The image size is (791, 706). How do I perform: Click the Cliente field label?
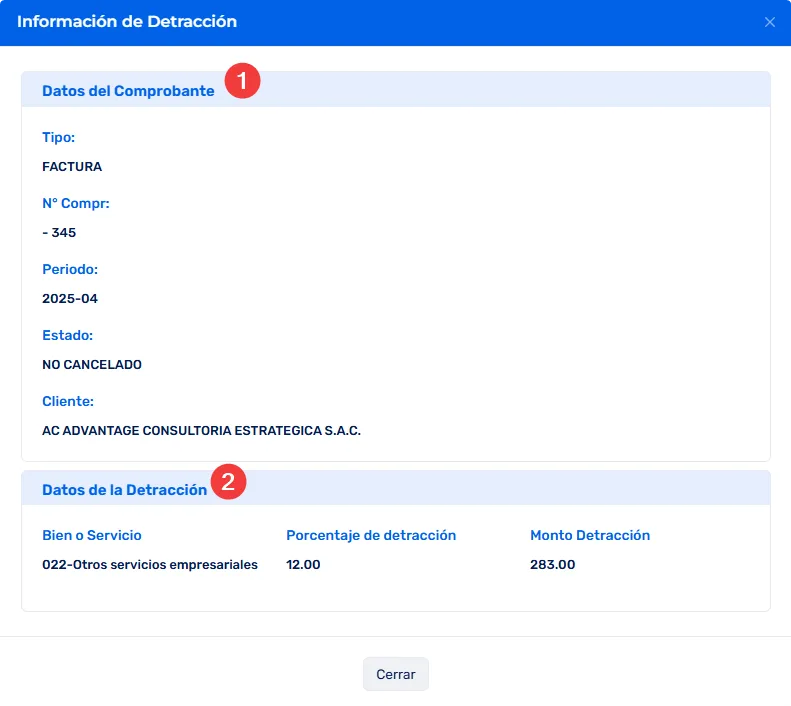(68, 401)
